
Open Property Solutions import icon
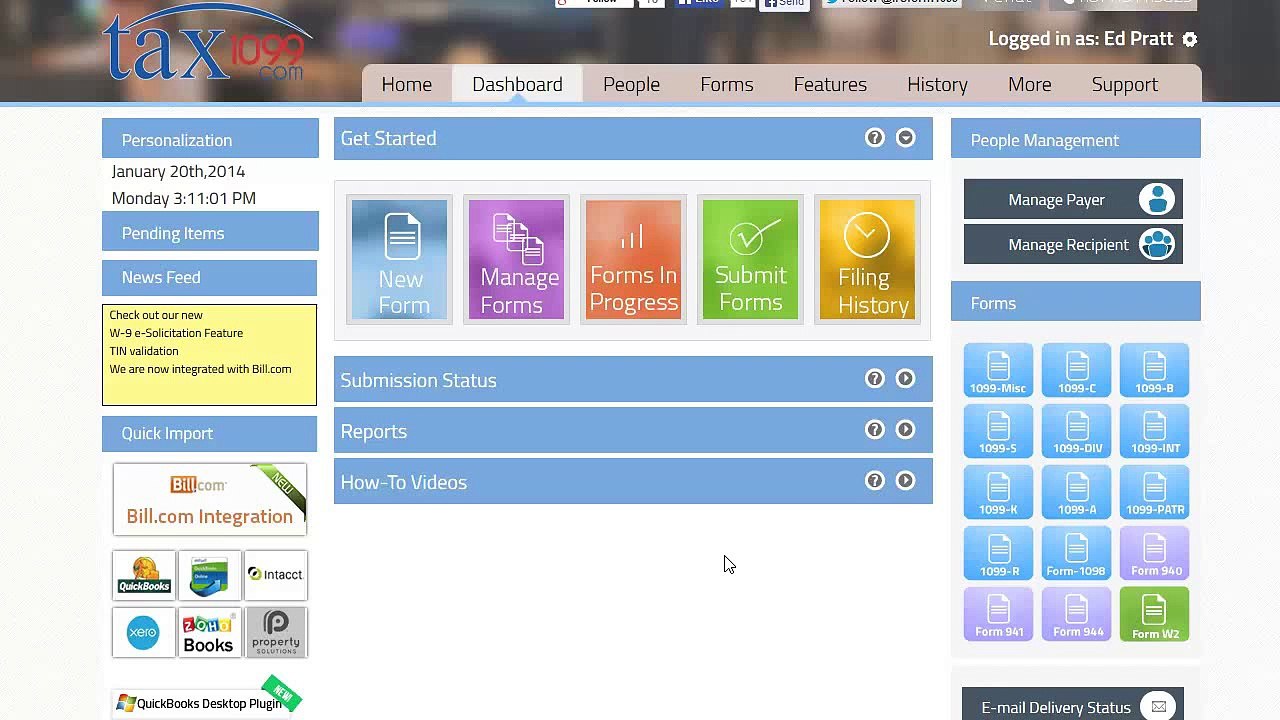pyautogui.click(x=276, y=632)
